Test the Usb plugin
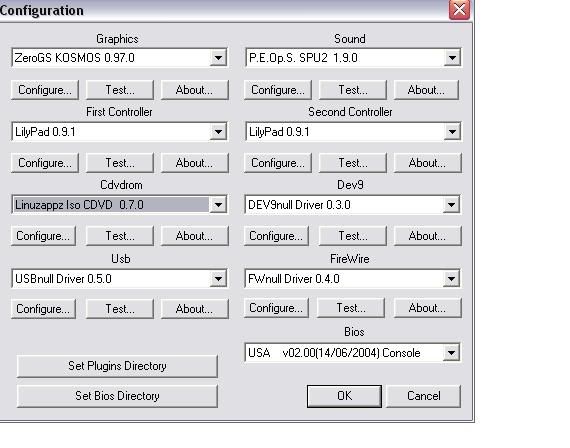Screen dimensions: 570x448 point(120,309)
